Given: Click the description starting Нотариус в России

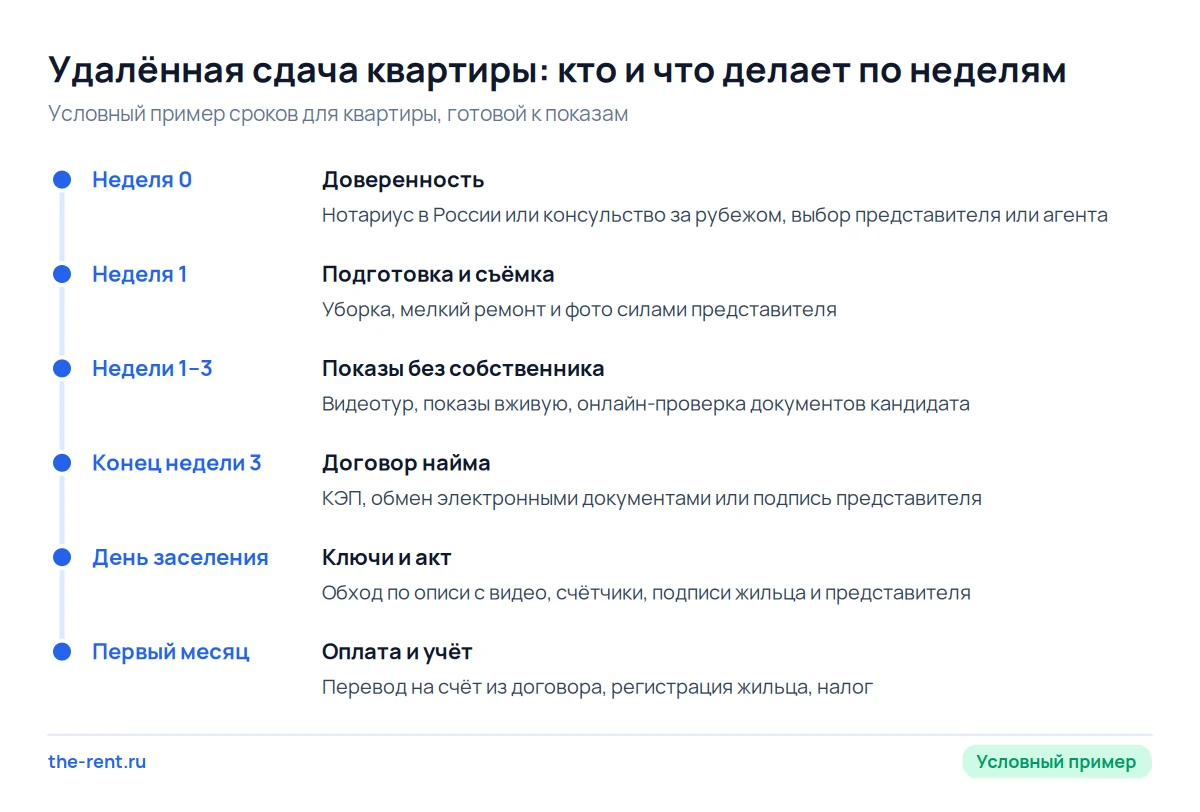Looking at the screenshot, I should [715, 215].
